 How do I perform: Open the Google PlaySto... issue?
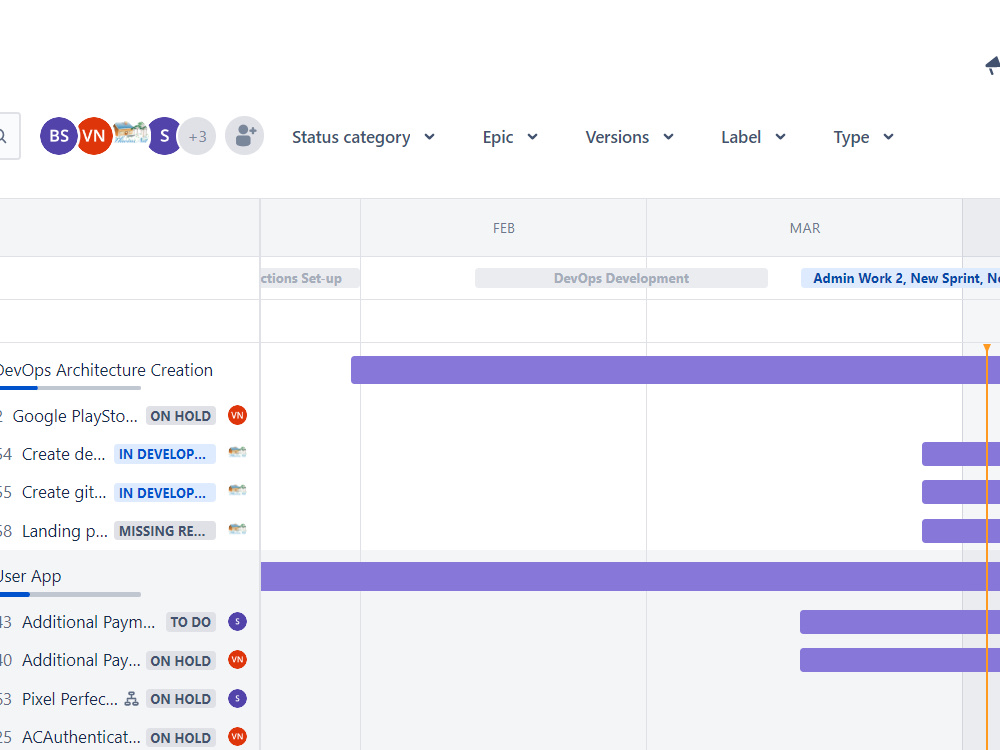75,416
